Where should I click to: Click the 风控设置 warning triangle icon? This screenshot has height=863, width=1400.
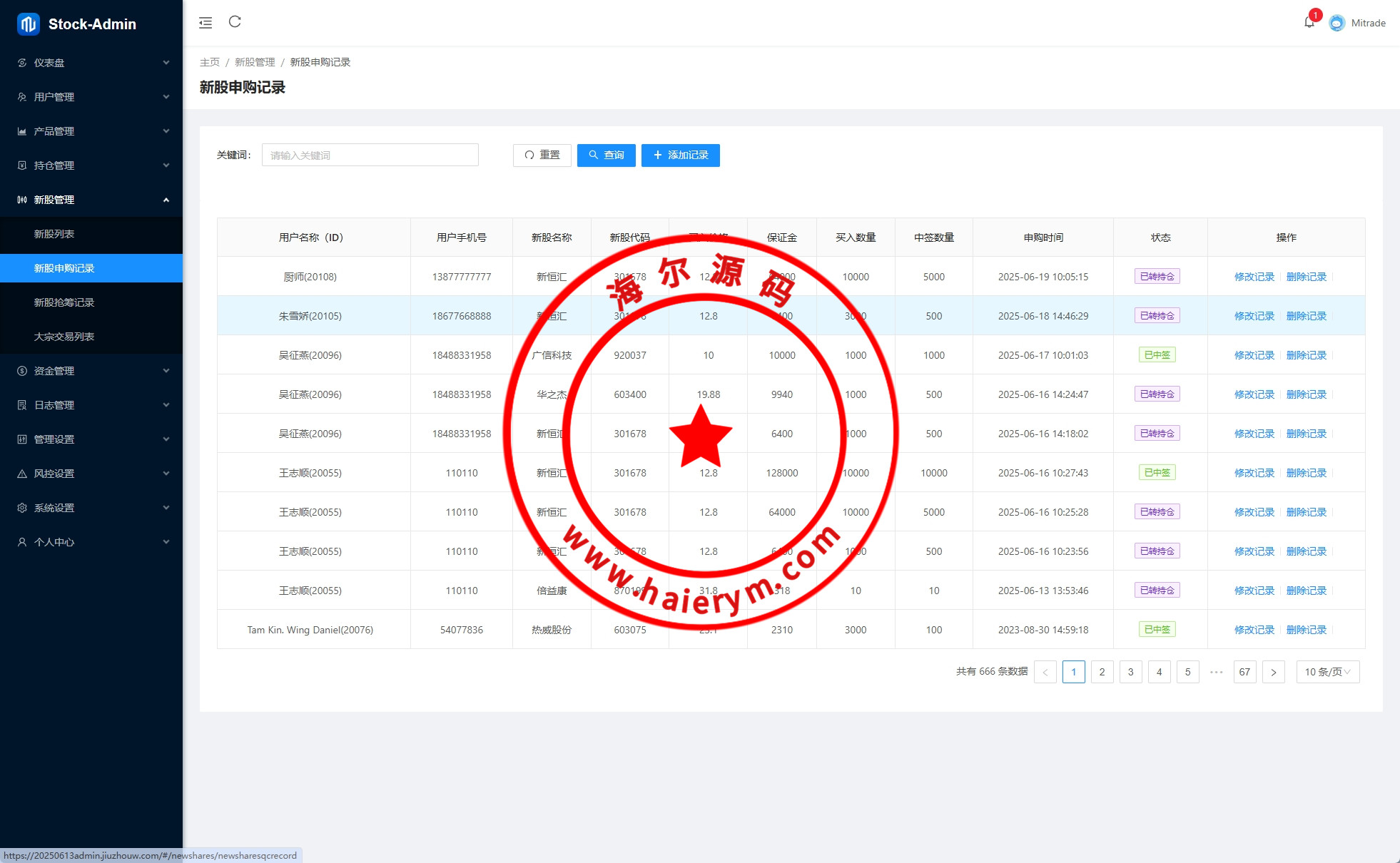coord(22,474)
